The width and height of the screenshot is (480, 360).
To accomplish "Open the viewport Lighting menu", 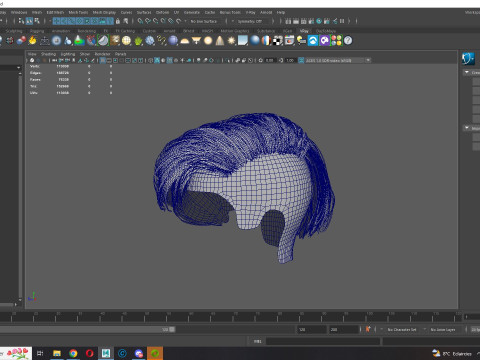I will tap(68, 54).
